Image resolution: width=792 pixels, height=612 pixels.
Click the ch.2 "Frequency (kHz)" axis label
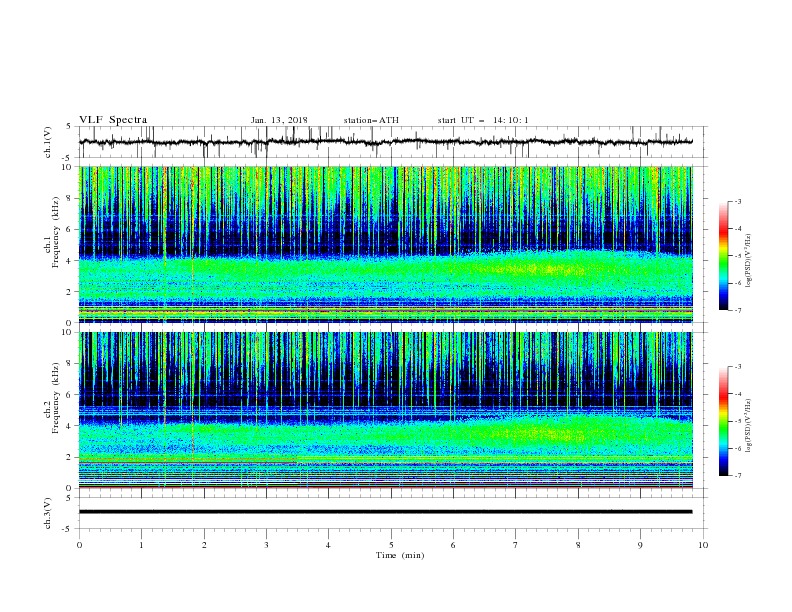click(56, 398)
